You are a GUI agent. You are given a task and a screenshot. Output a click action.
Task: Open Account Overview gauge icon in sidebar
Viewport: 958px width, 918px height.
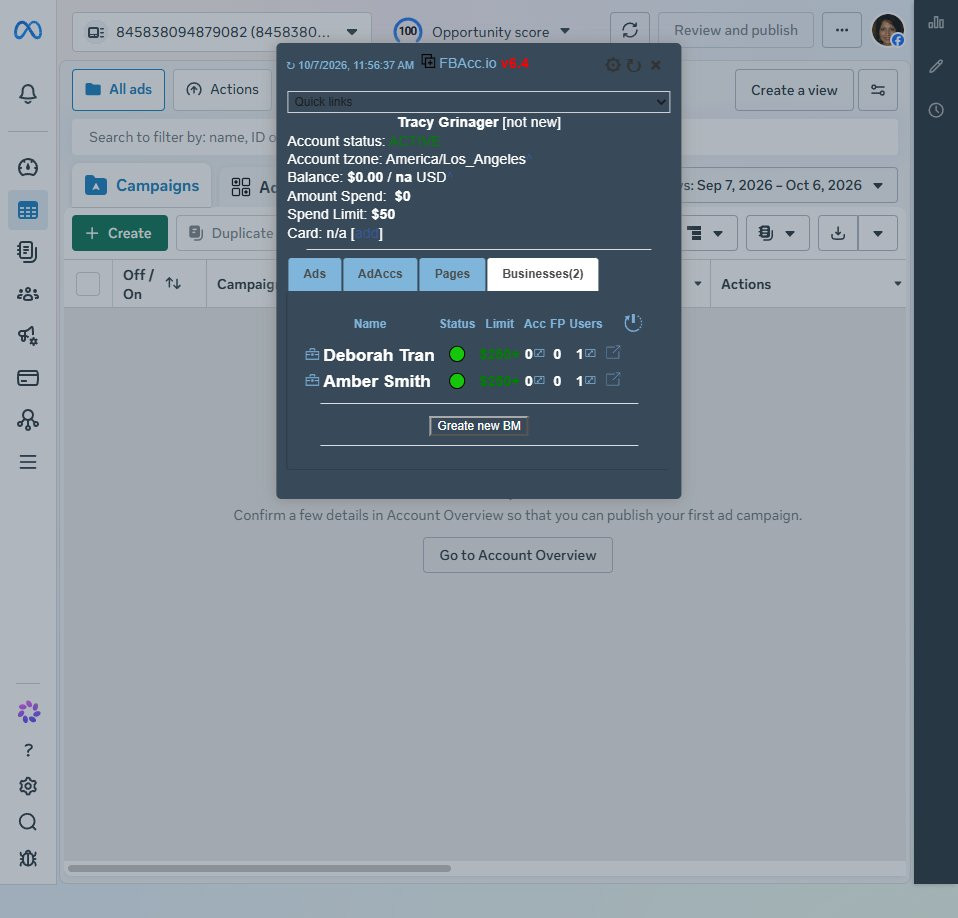click(27, 167)
